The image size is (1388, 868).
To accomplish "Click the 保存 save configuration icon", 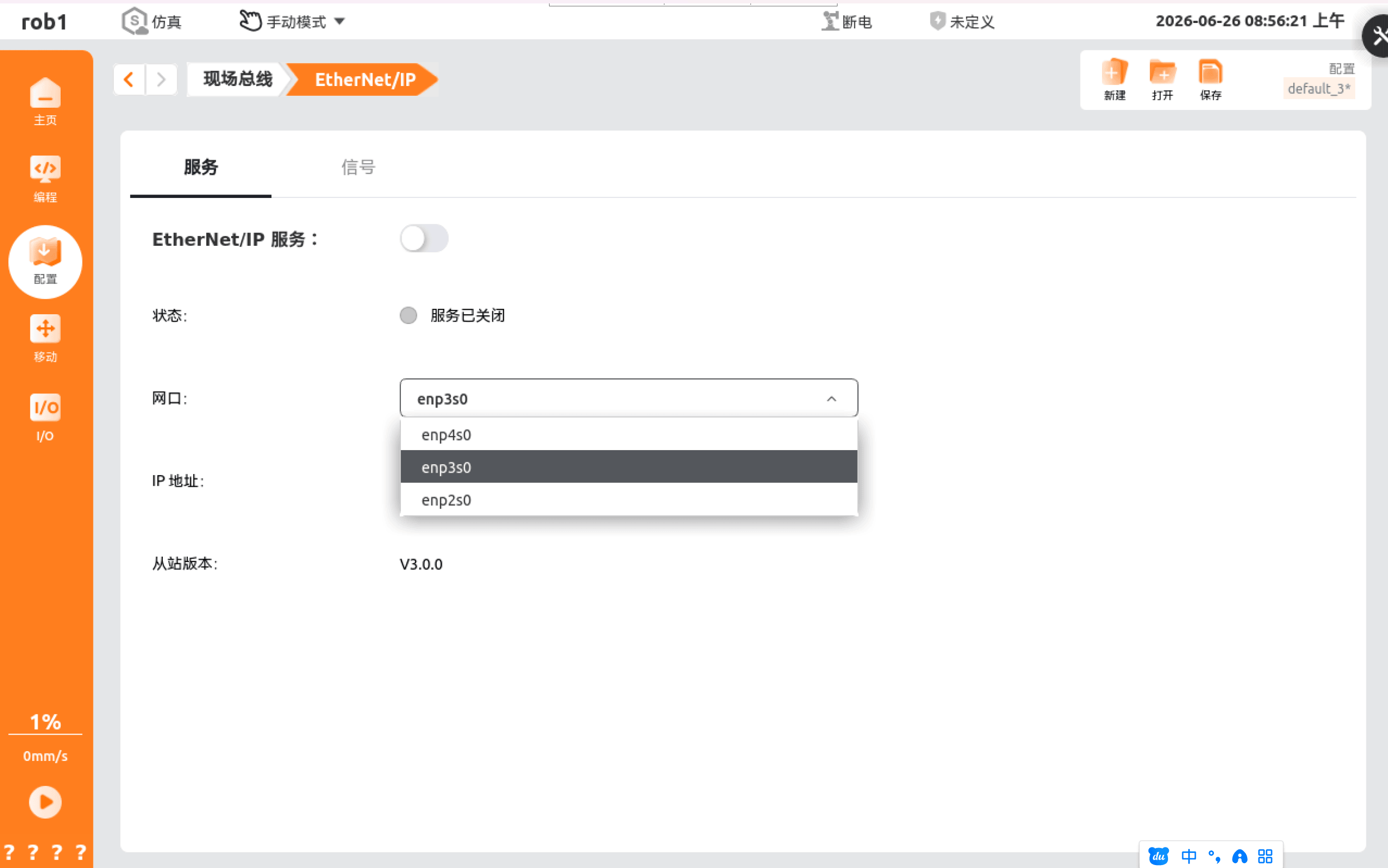I will [1211, 80].
